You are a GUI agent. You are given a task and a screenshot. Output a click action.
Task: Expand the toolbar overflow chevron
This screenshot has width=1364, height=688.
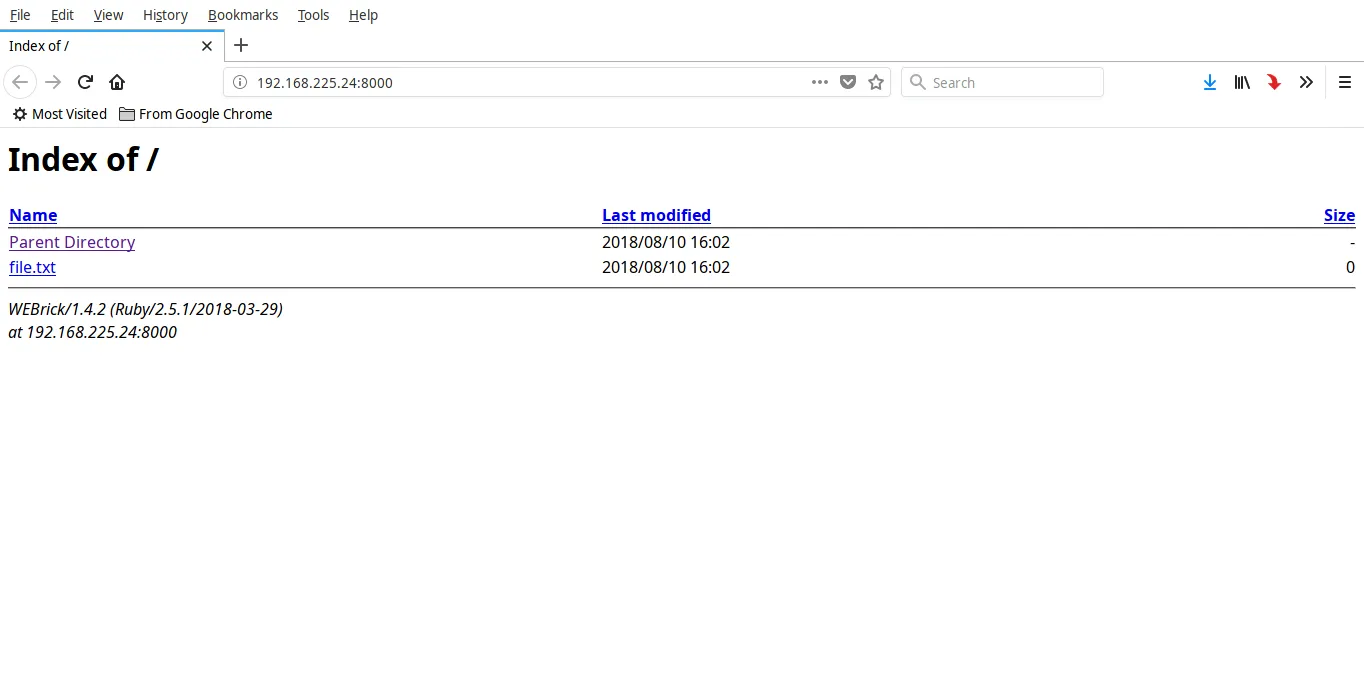pyautogui.click(x=1306, y=82)
